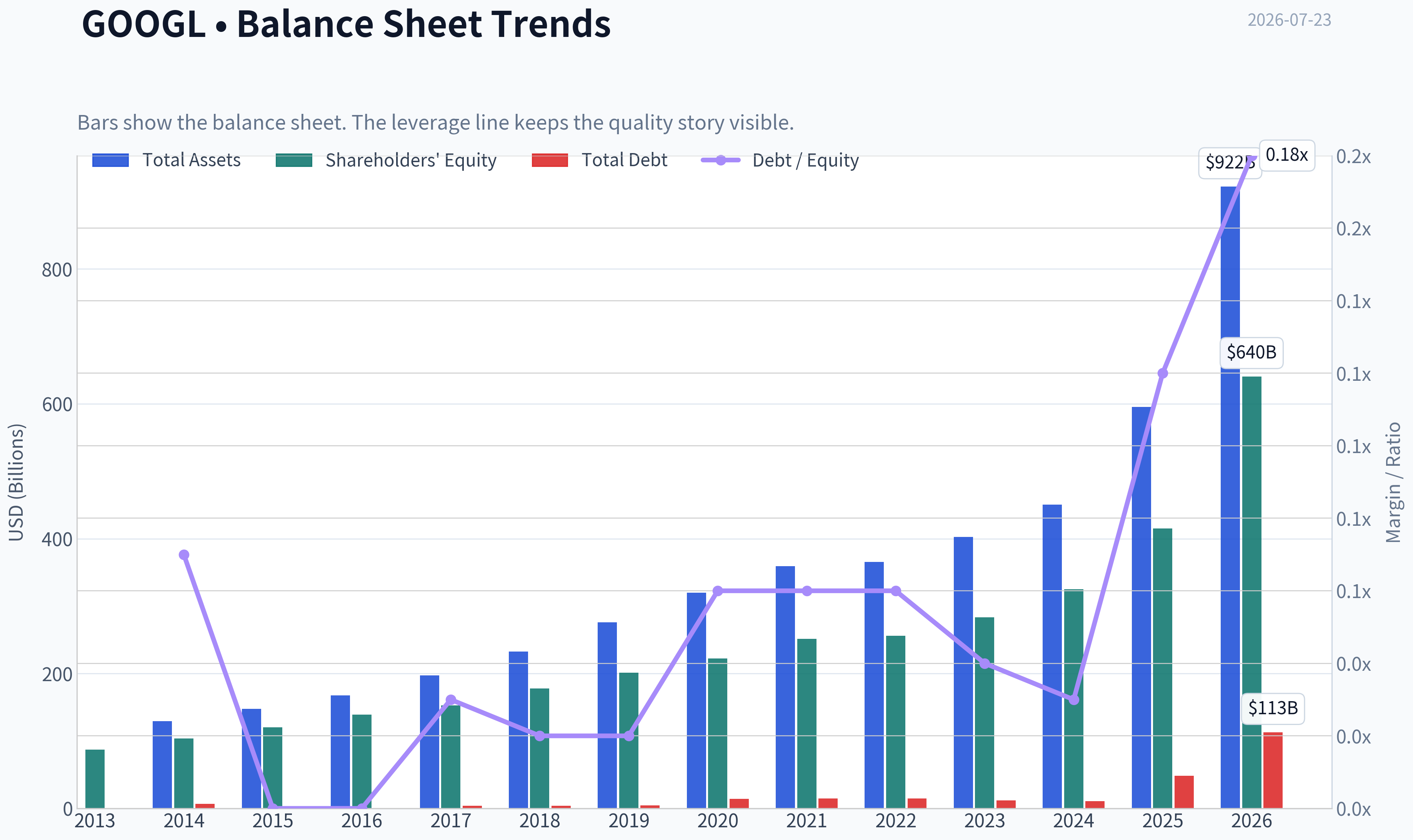Select the 2013 green equity bar

click(x=95, y=779)
